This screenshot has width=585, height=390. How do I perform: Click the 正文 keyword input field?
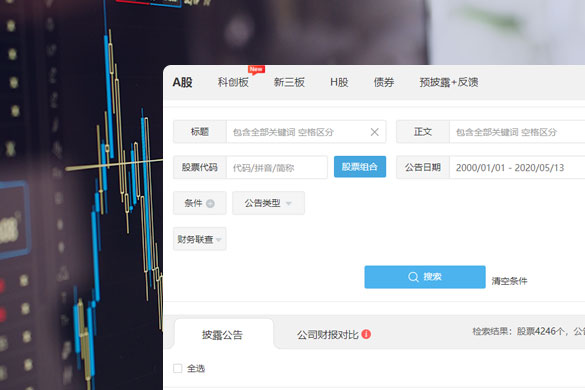click(x=517, y=132)
